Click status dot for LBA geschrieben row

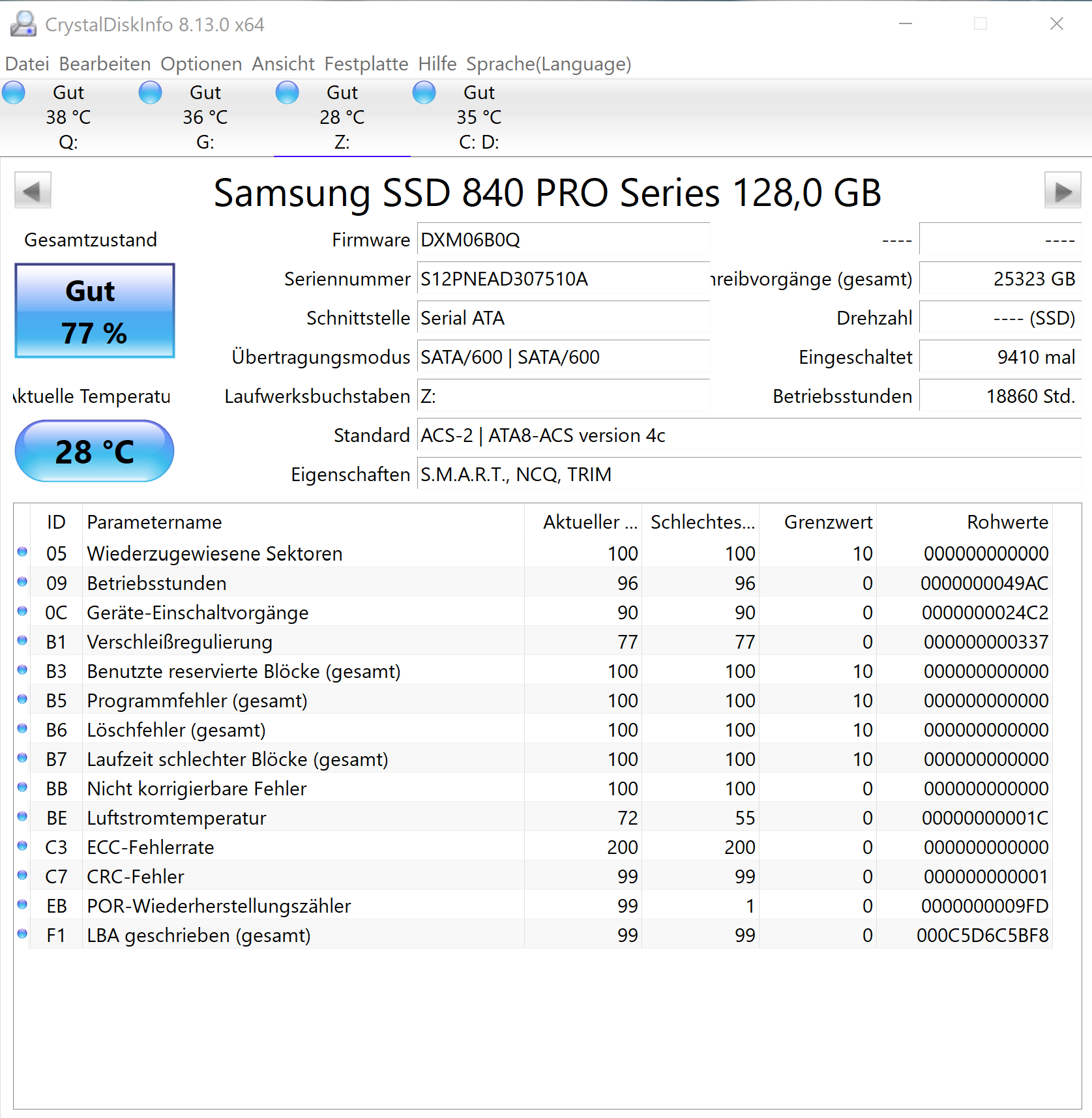(x=22, y=934)
